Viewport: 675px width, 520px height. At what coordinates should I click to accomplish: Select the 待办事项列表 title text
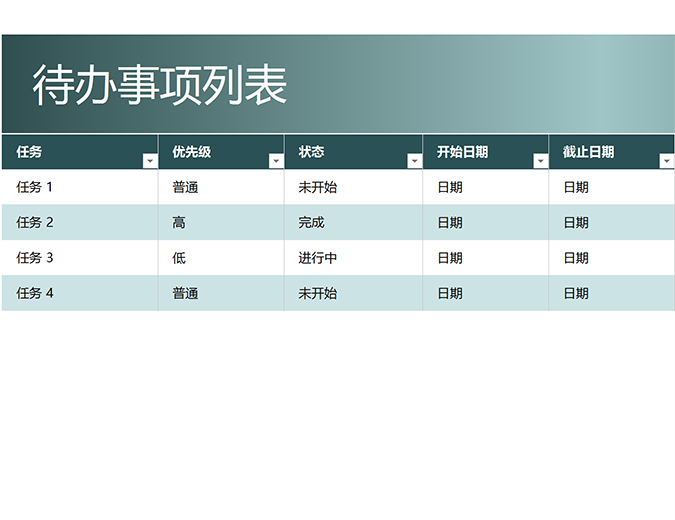pos(160,85)
